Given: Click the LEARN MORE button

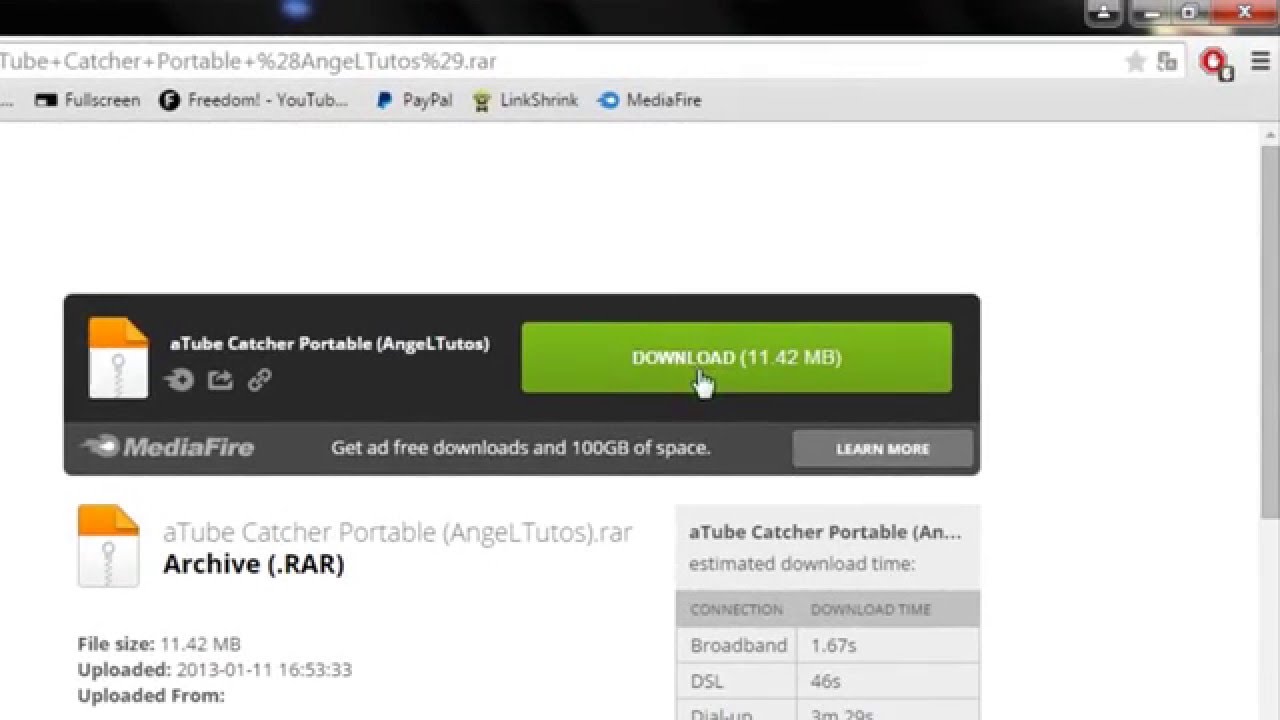Looking at the screenshot, I should click(x=882, y=449).
